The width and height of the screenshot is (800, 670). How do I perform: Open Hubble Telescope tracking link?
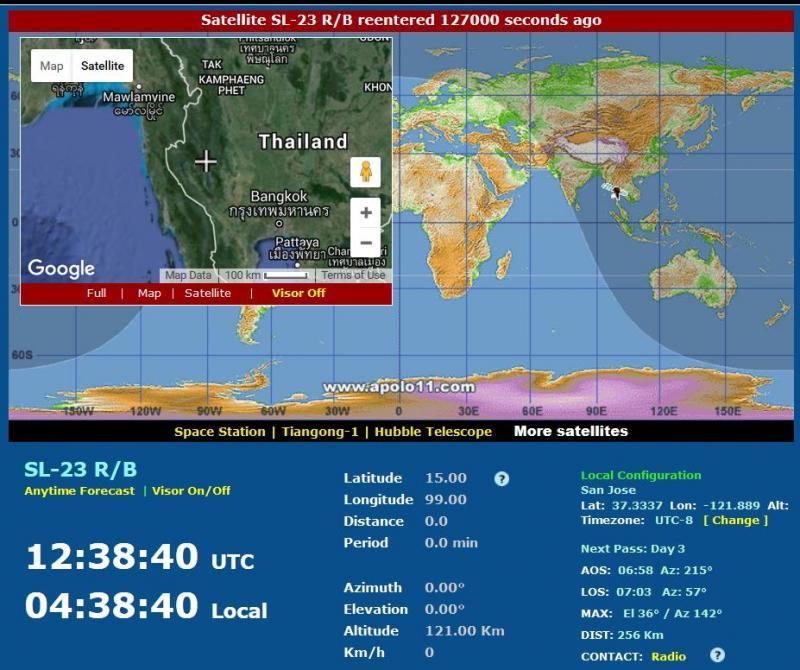[433, 432]
